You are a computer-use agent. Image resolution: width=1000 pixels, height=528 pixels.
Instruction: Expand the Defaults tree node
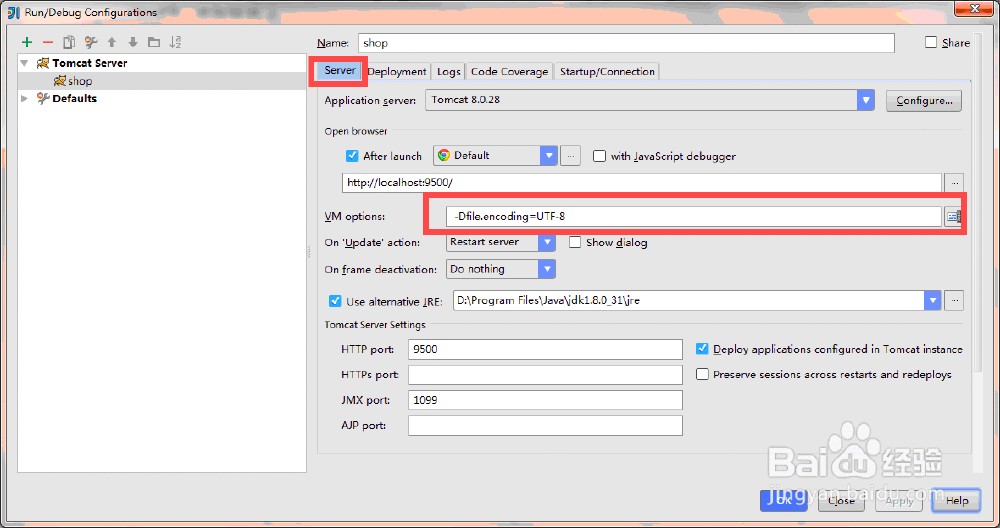point(24,98)
